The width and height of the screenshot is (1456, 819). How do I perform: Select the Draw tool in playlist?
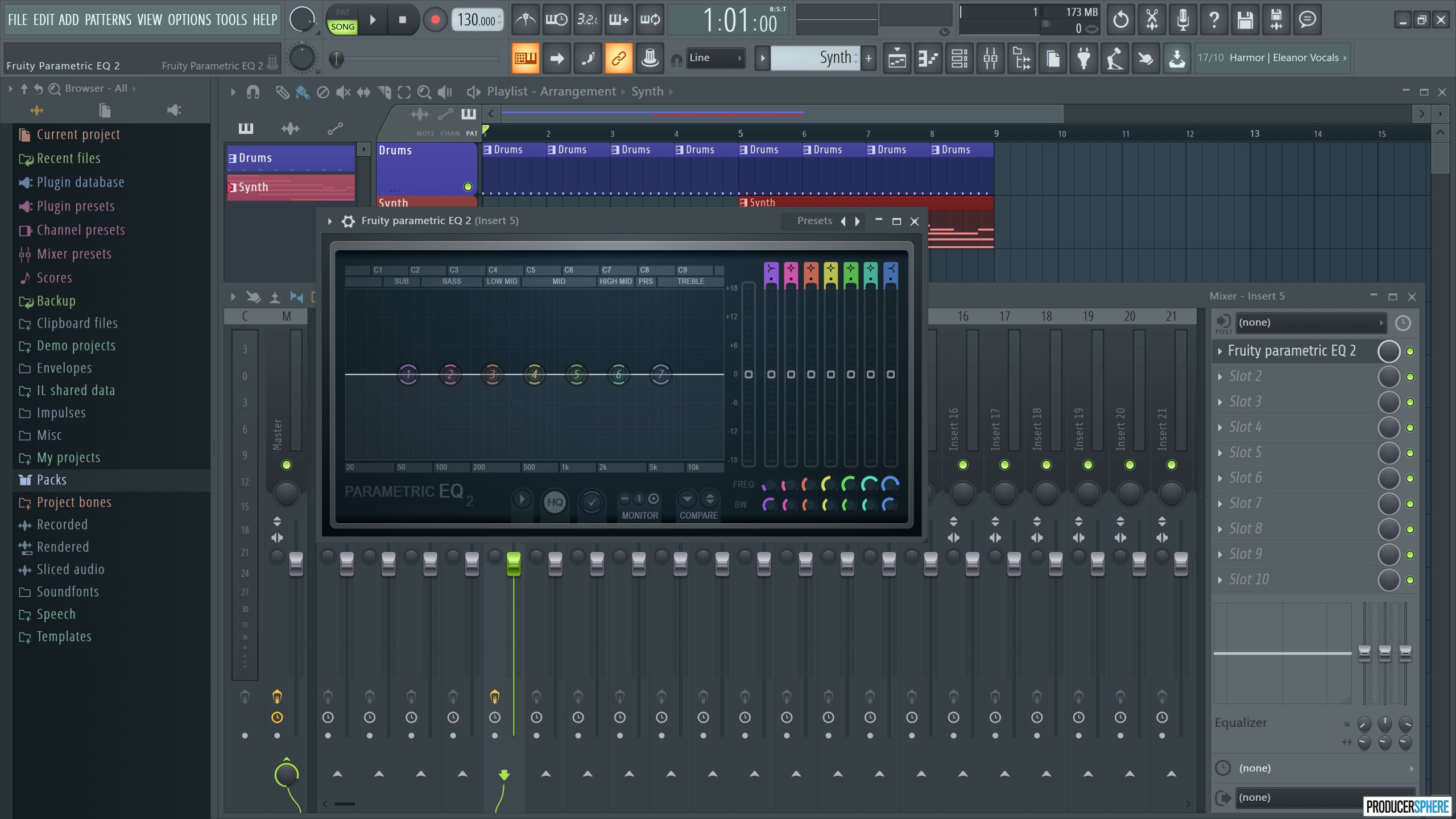[x=283, y=91]
